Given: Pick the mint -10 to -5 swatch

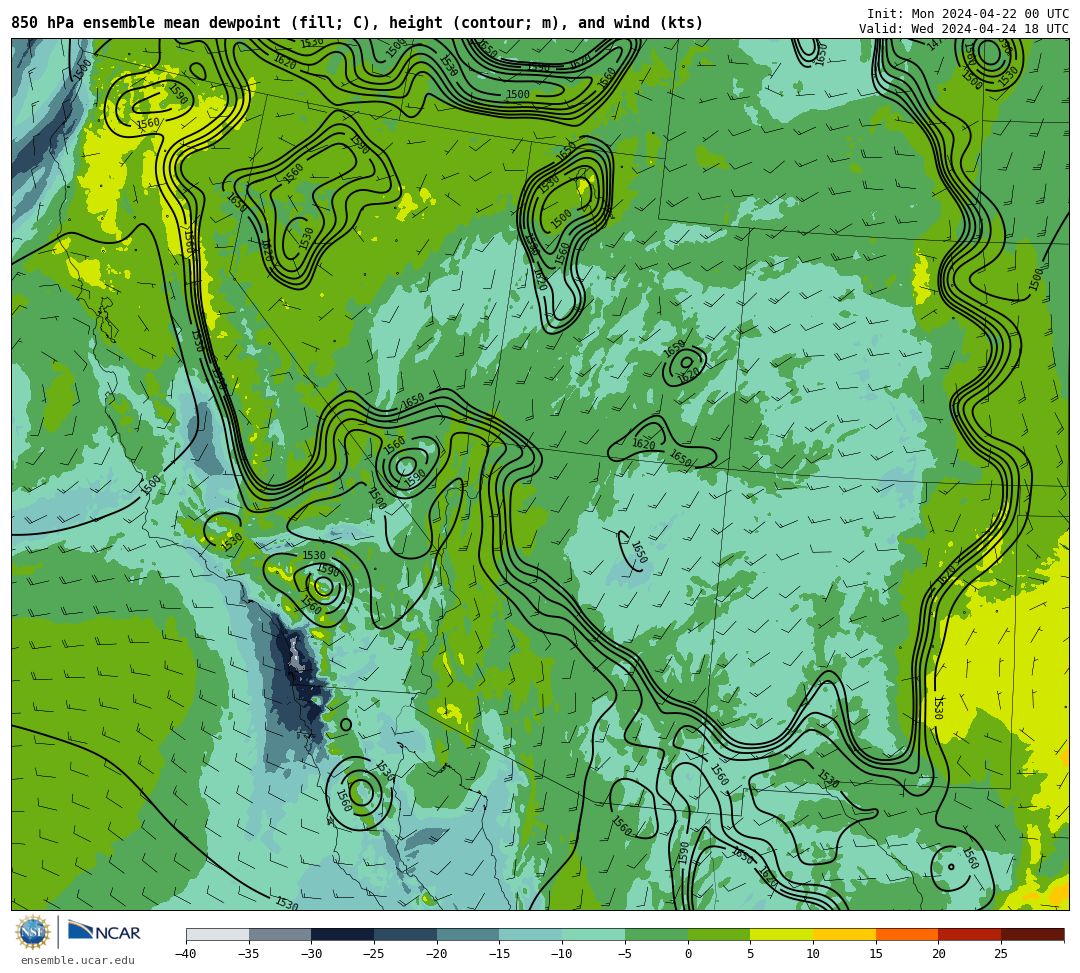Looking at the screenshot, I should 594,934.
